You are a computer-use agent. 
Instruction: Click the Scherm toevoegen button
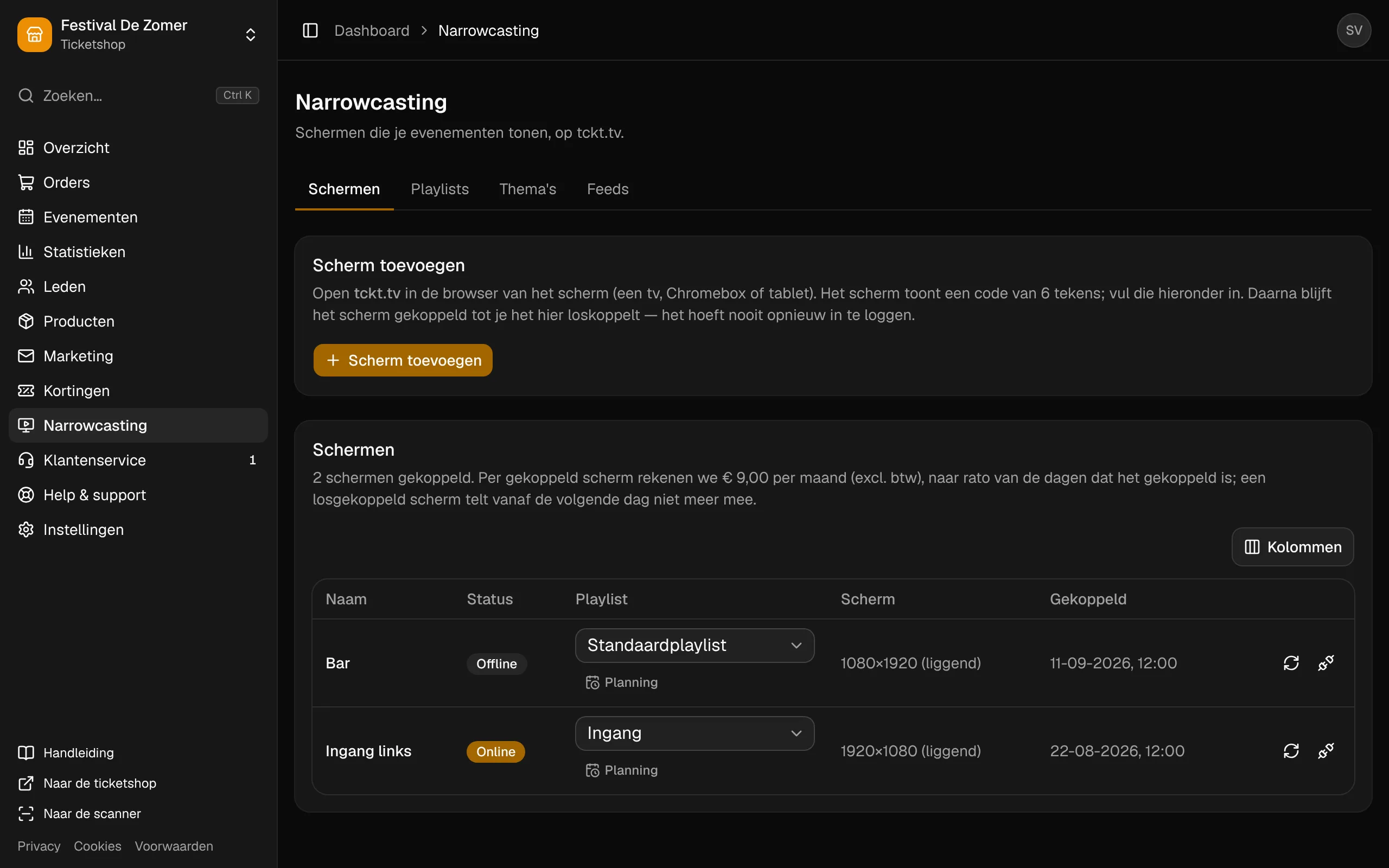point(403,361)
